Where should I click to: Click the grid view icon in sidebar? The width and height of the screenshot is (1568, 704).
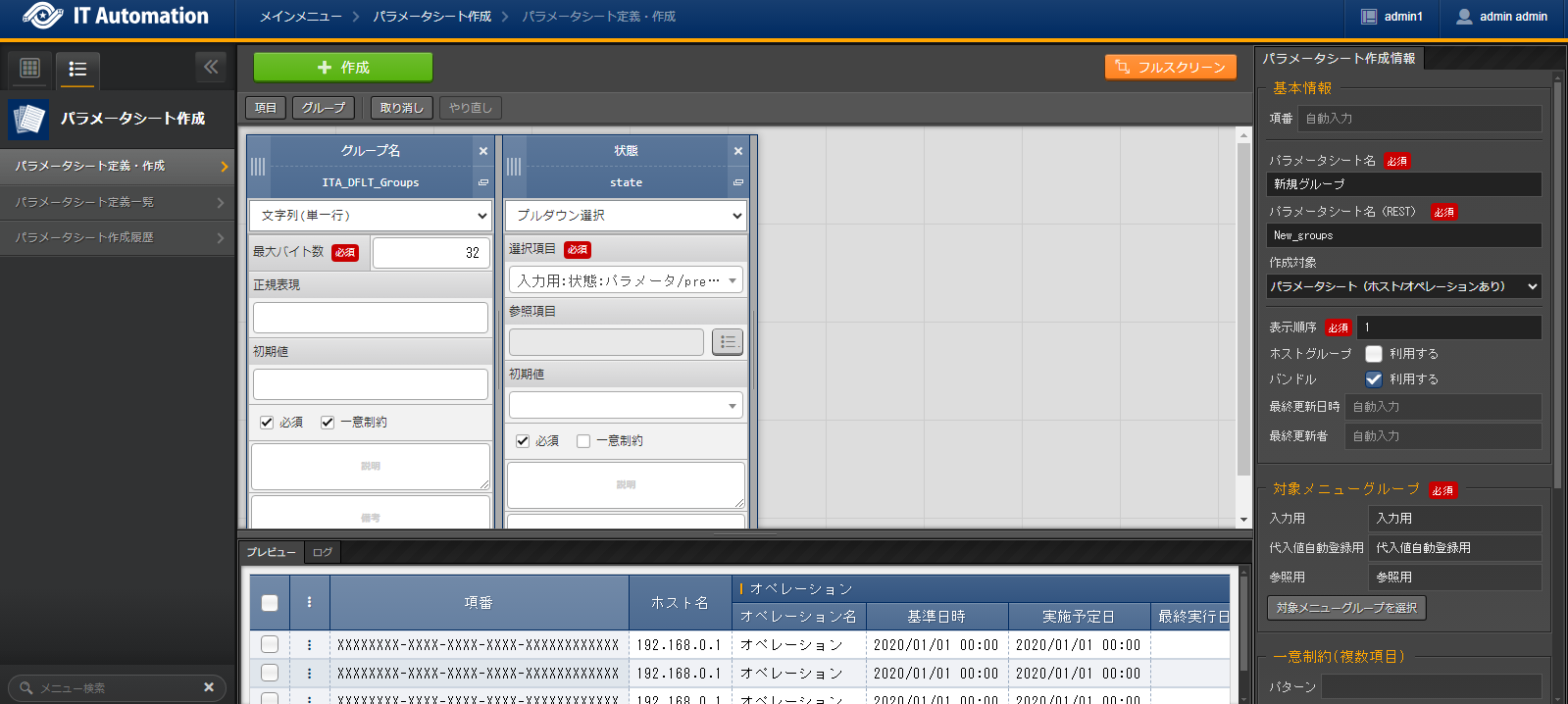(30, 68)
